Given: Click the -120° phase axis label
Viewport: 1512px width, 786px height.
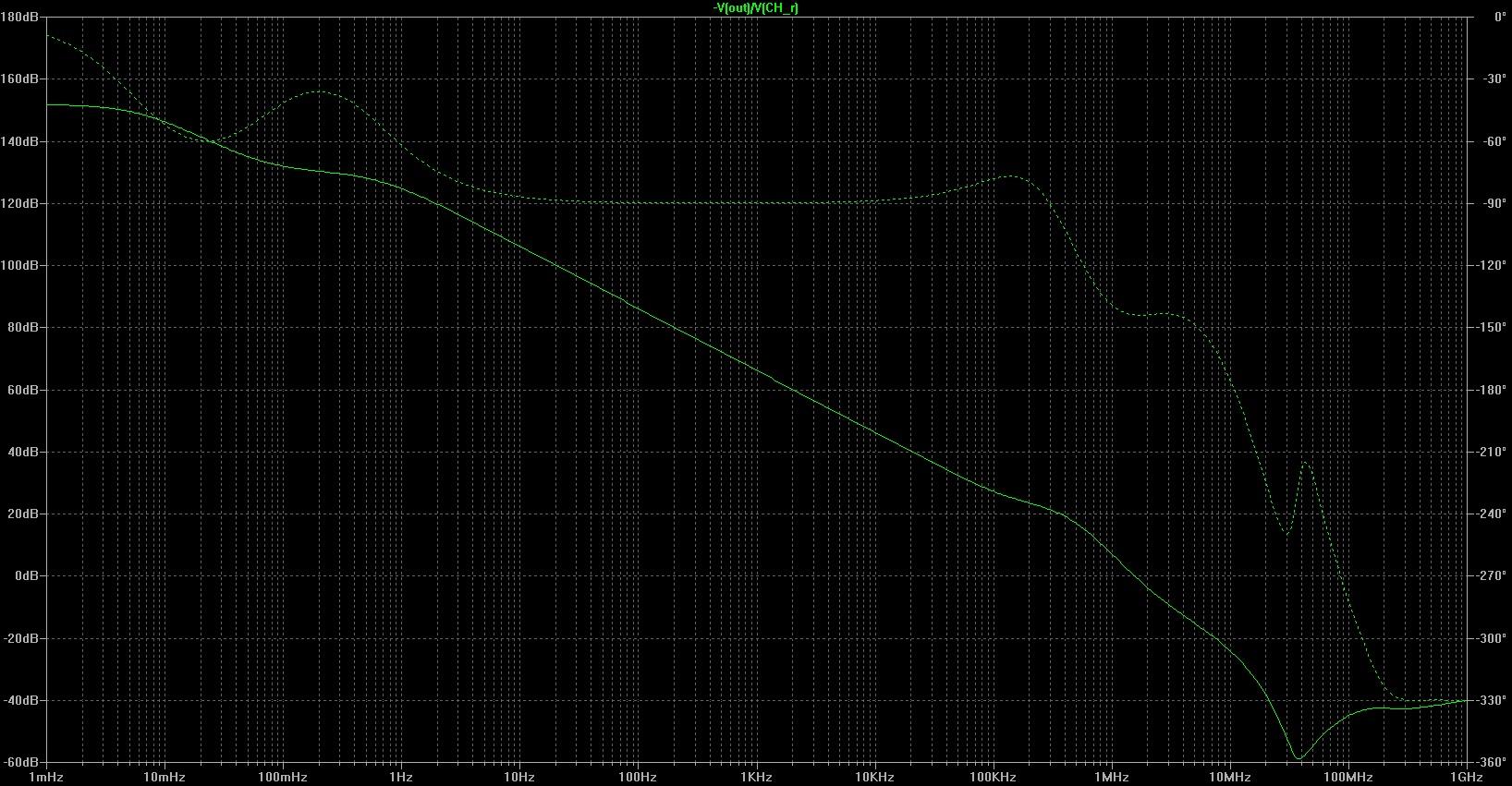Looking at the screenshot, I should coord(1491,265).
